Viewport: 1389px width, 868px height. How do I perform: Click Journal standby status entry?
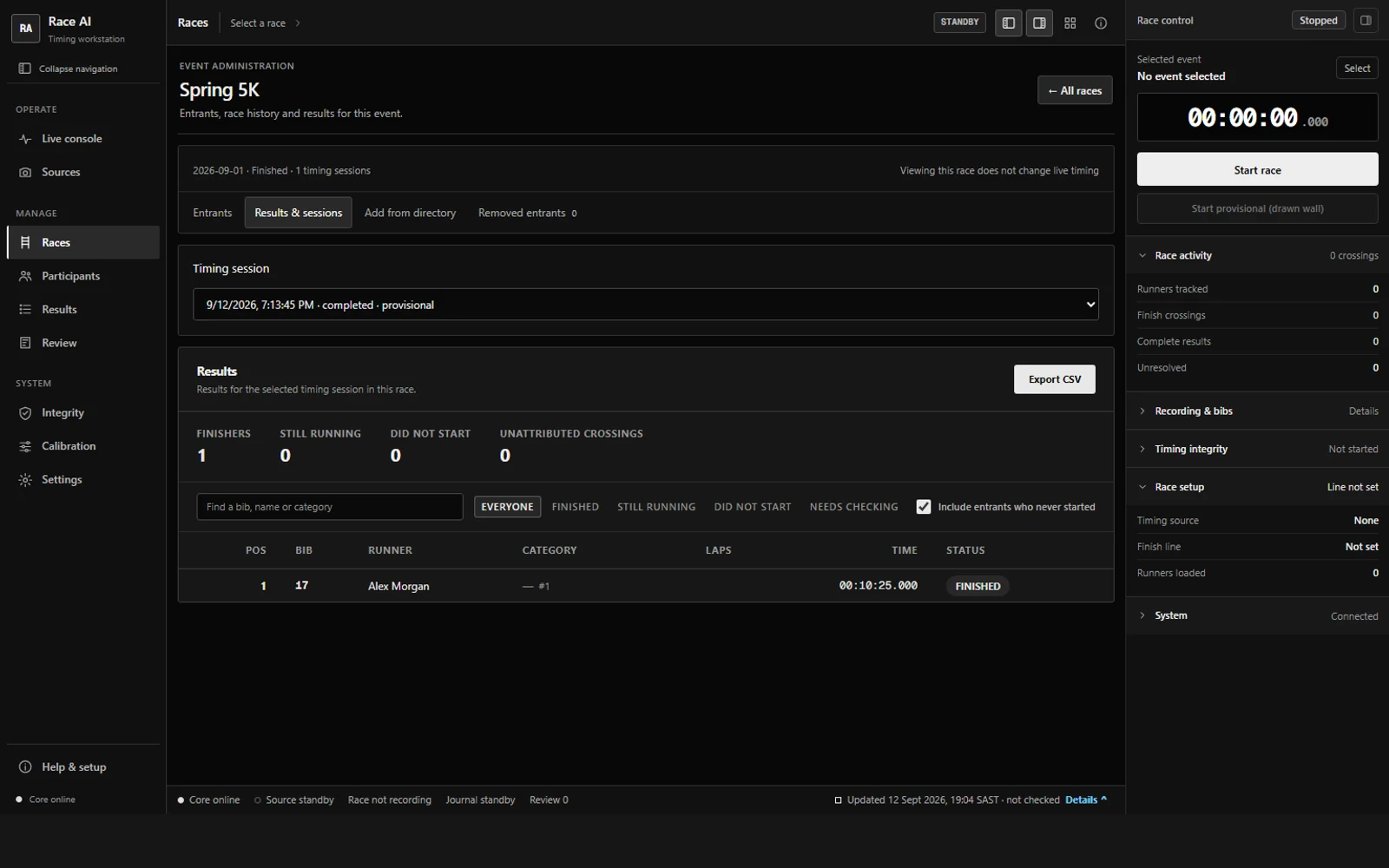tap(480, 800)
